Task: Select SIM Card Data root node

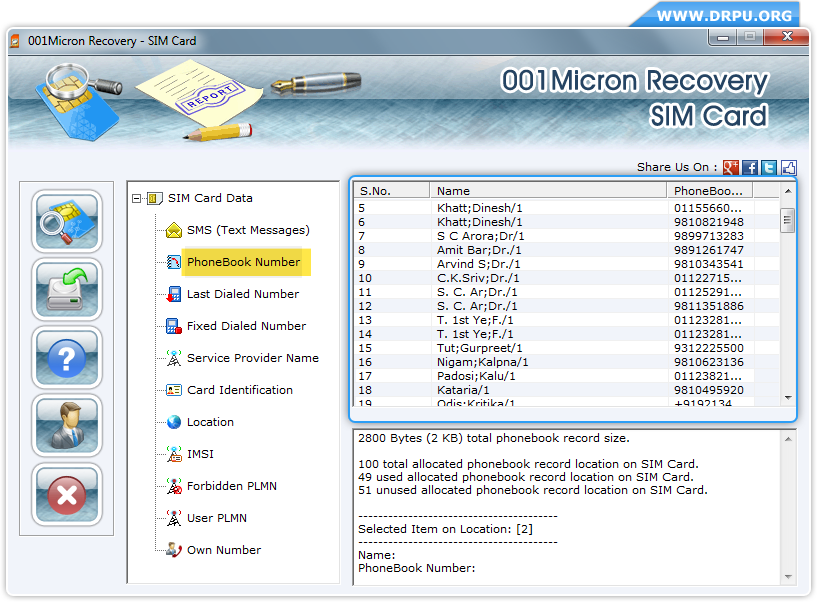Action: click(210, 198)
